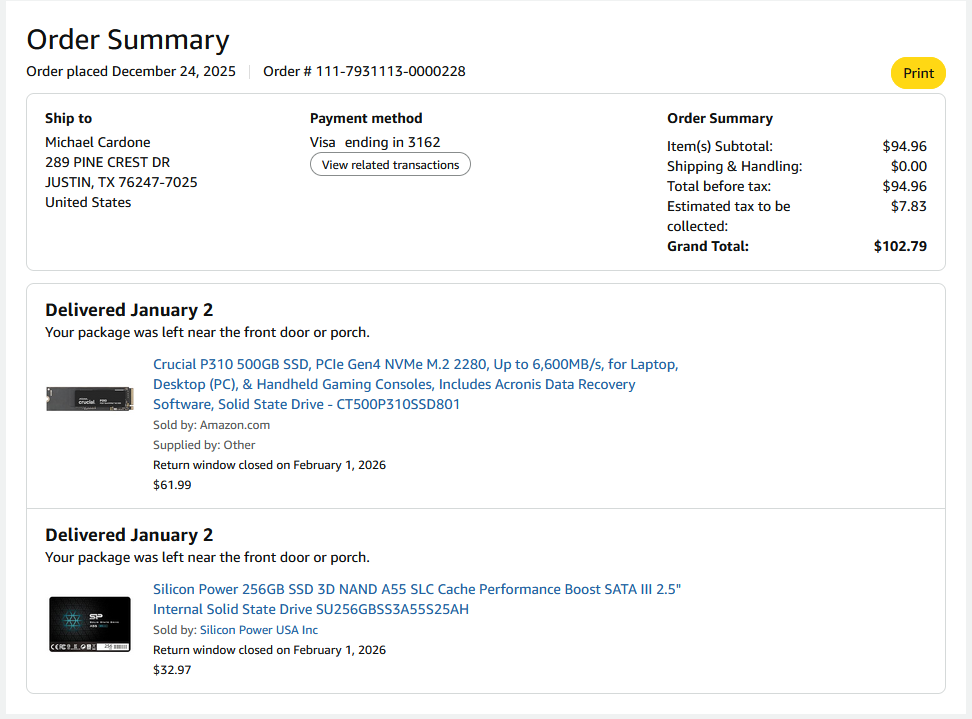Viewport: 972px width, 719px height.
Task: Click the Sold by: Amazon.com text
Action: point(211,425)
